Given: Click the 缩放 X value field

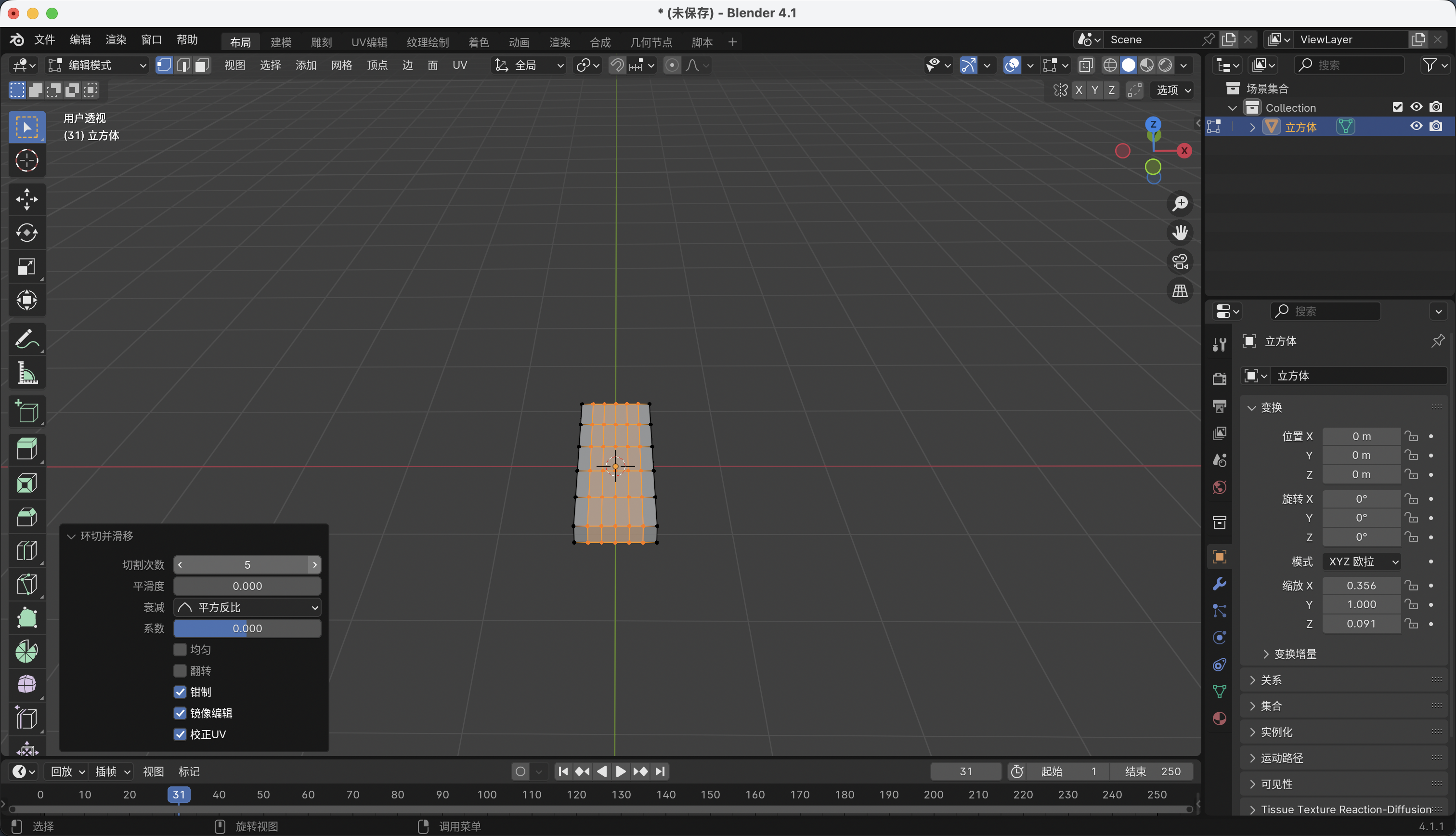Looking at the screenshot, I should tap(1361, 585).
